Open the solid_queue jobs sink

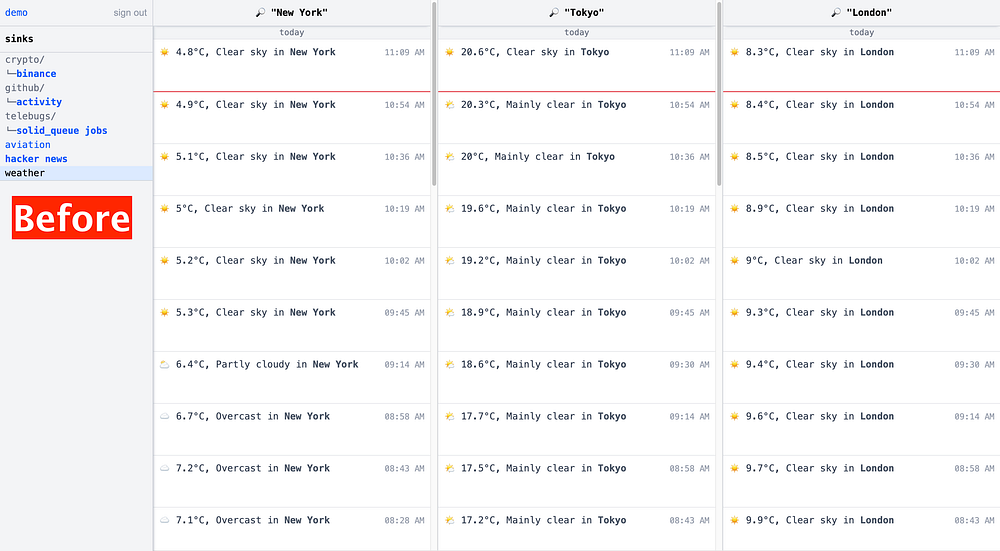[61, 131]
